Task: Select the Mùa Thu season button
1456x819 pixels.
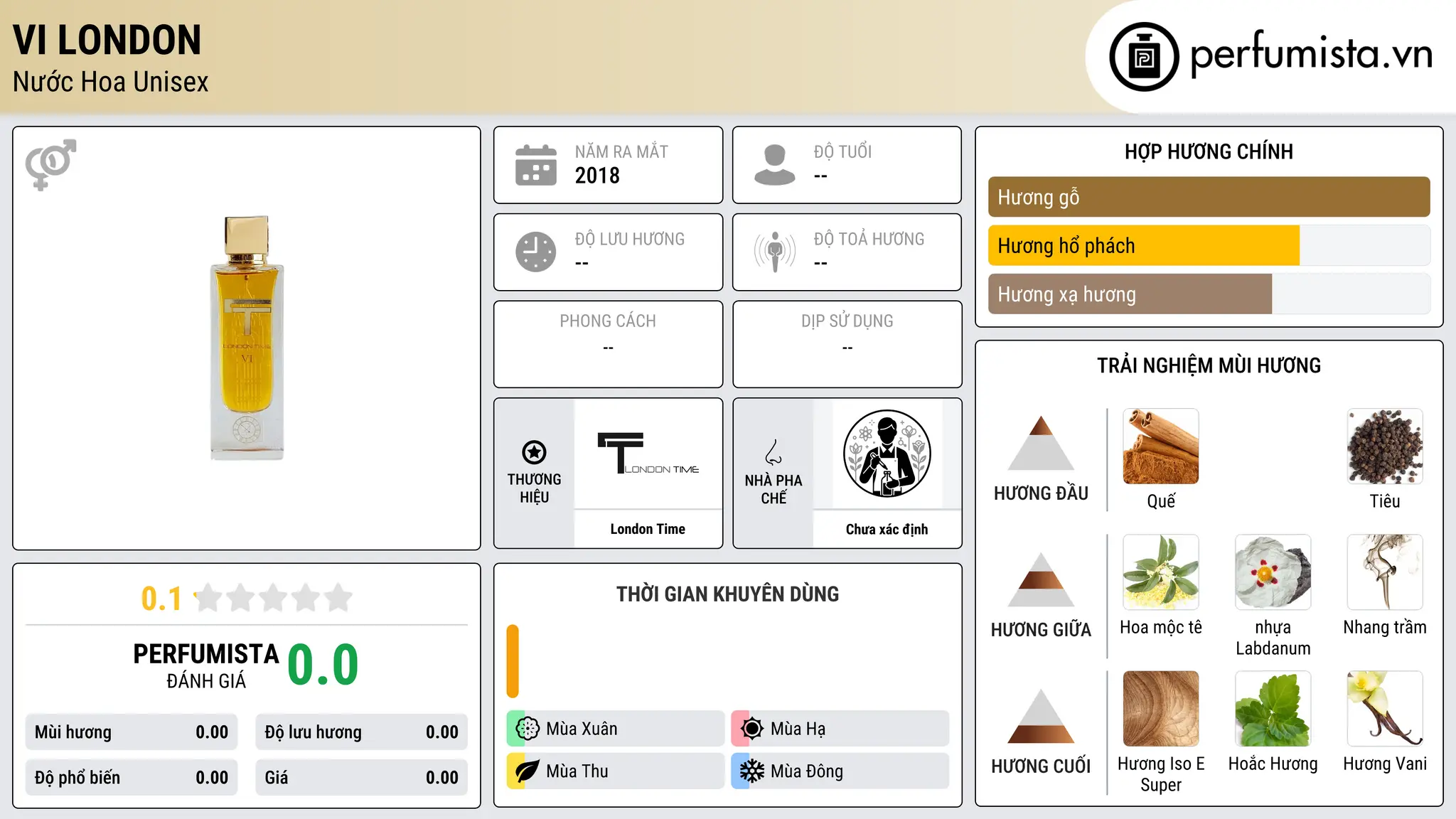Action: pos(616,771)
